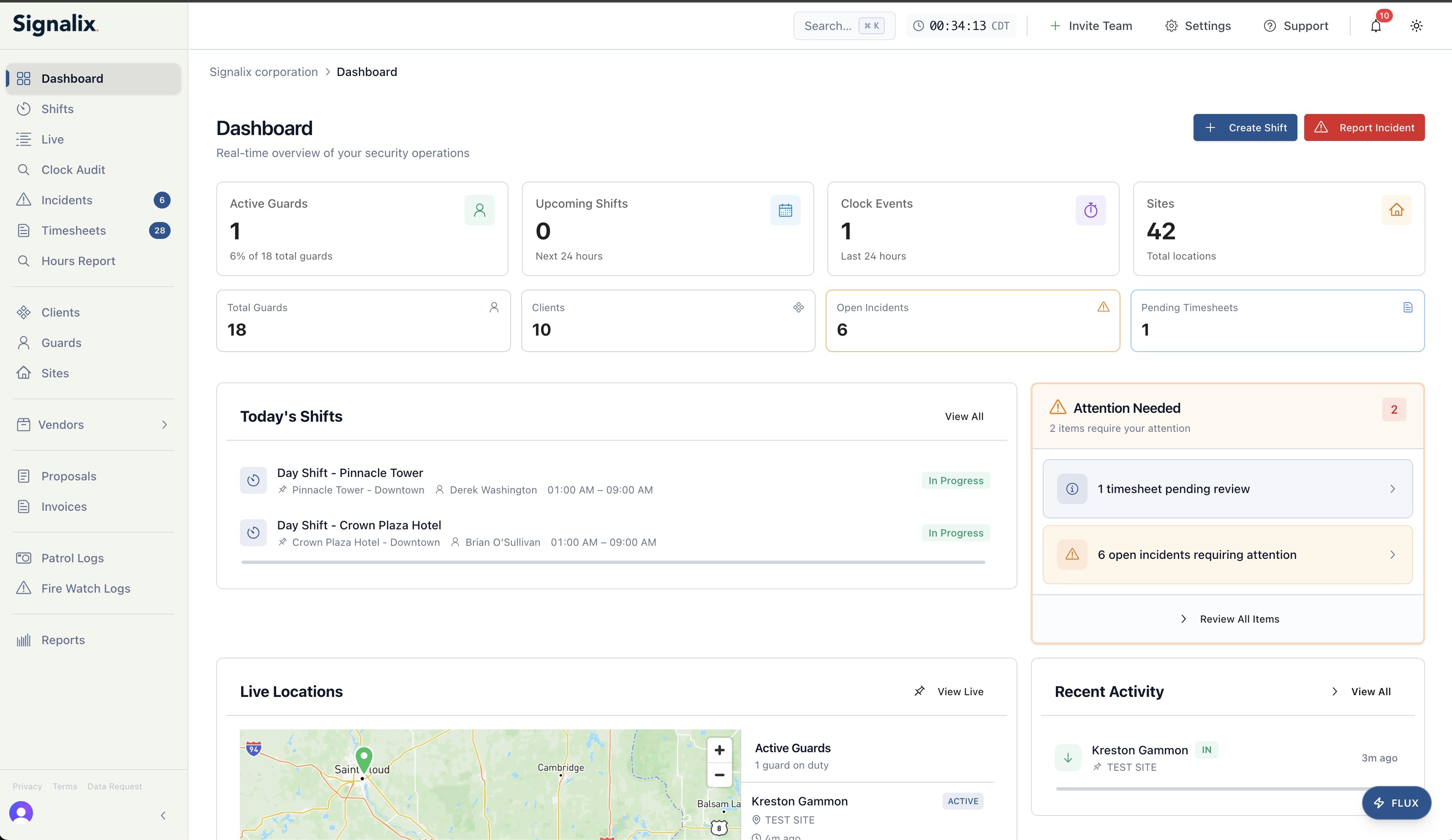Image resolution: width=1452 pixels, height=840 pixels.
Task: Open the notifications bell icon
Action: pos(1376,26)
